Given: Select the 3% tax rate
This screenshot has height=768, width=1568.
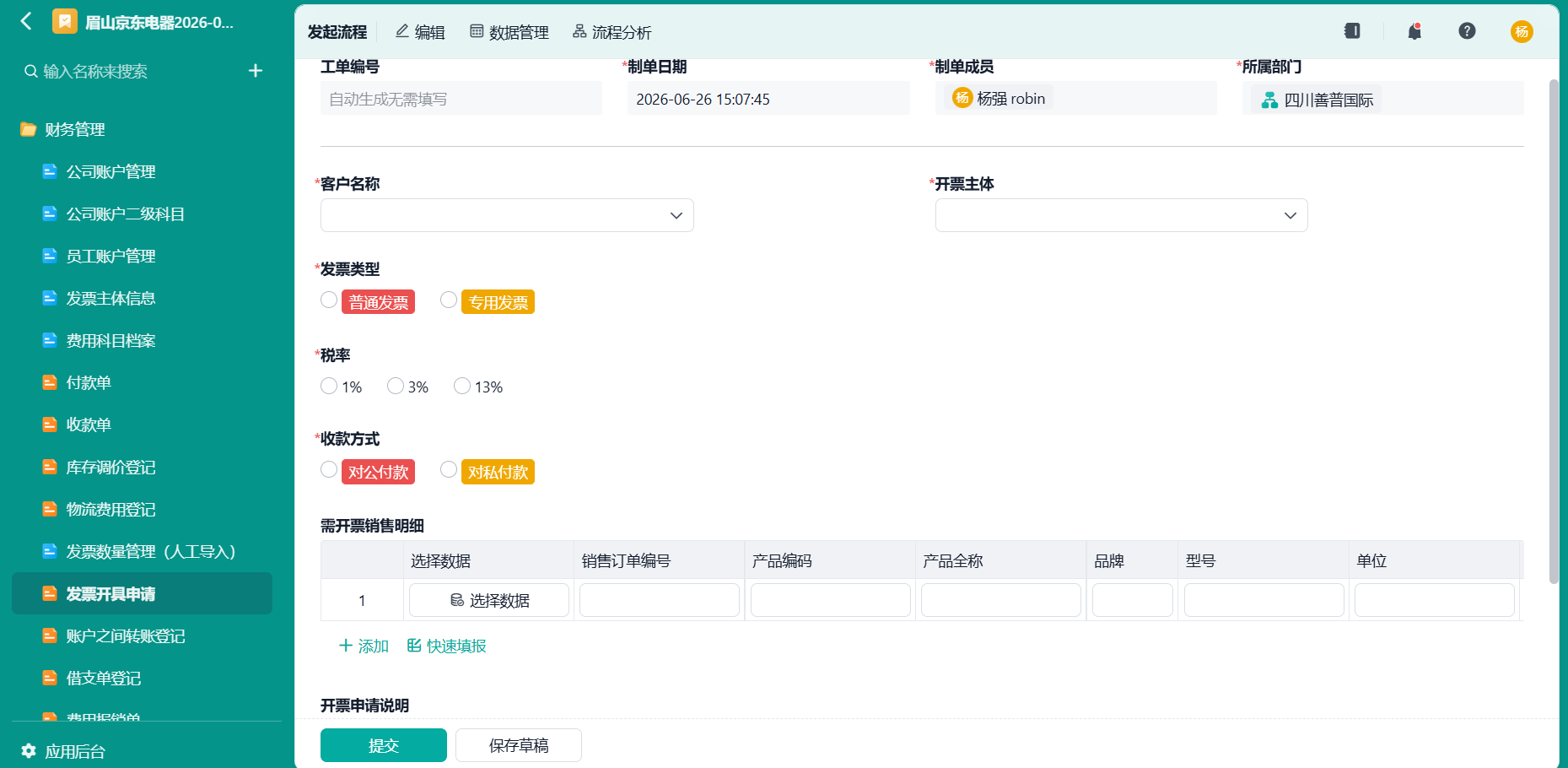Looking at the screenshot, I should (396, 386).
